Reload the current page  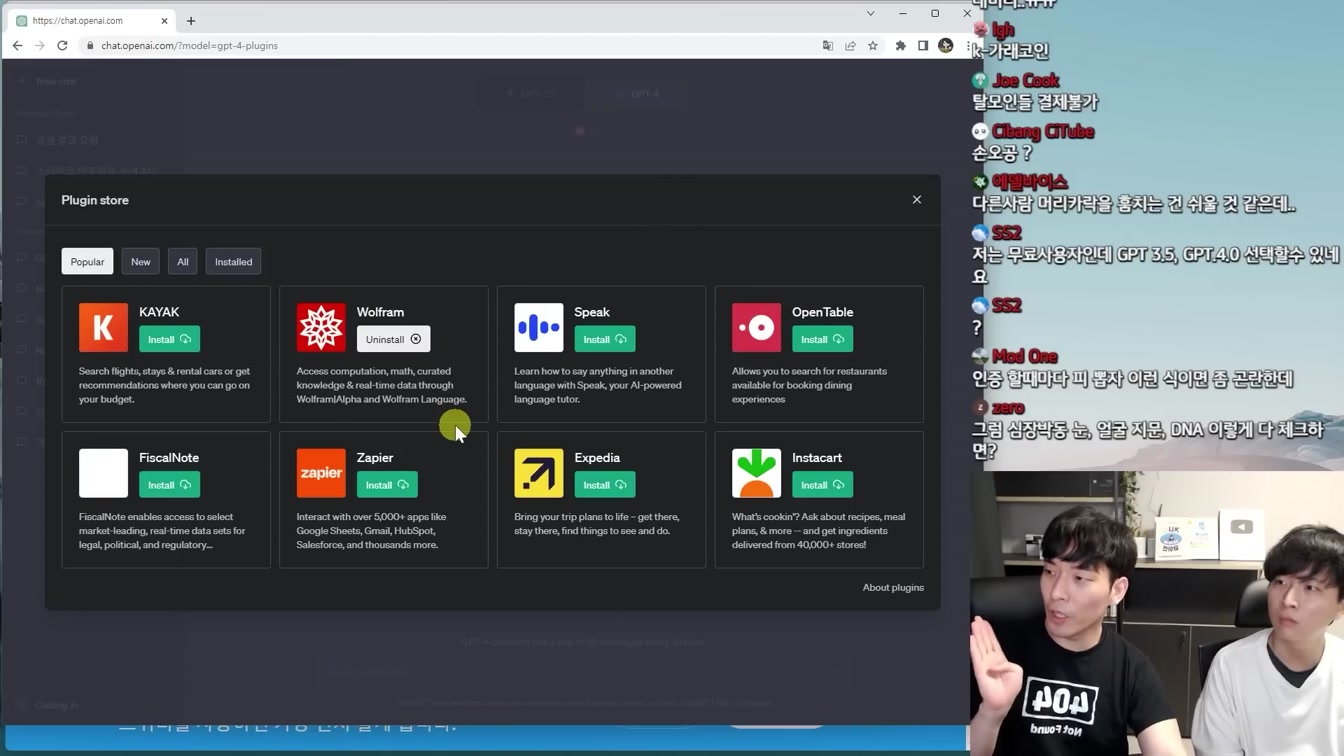(62, 45)
